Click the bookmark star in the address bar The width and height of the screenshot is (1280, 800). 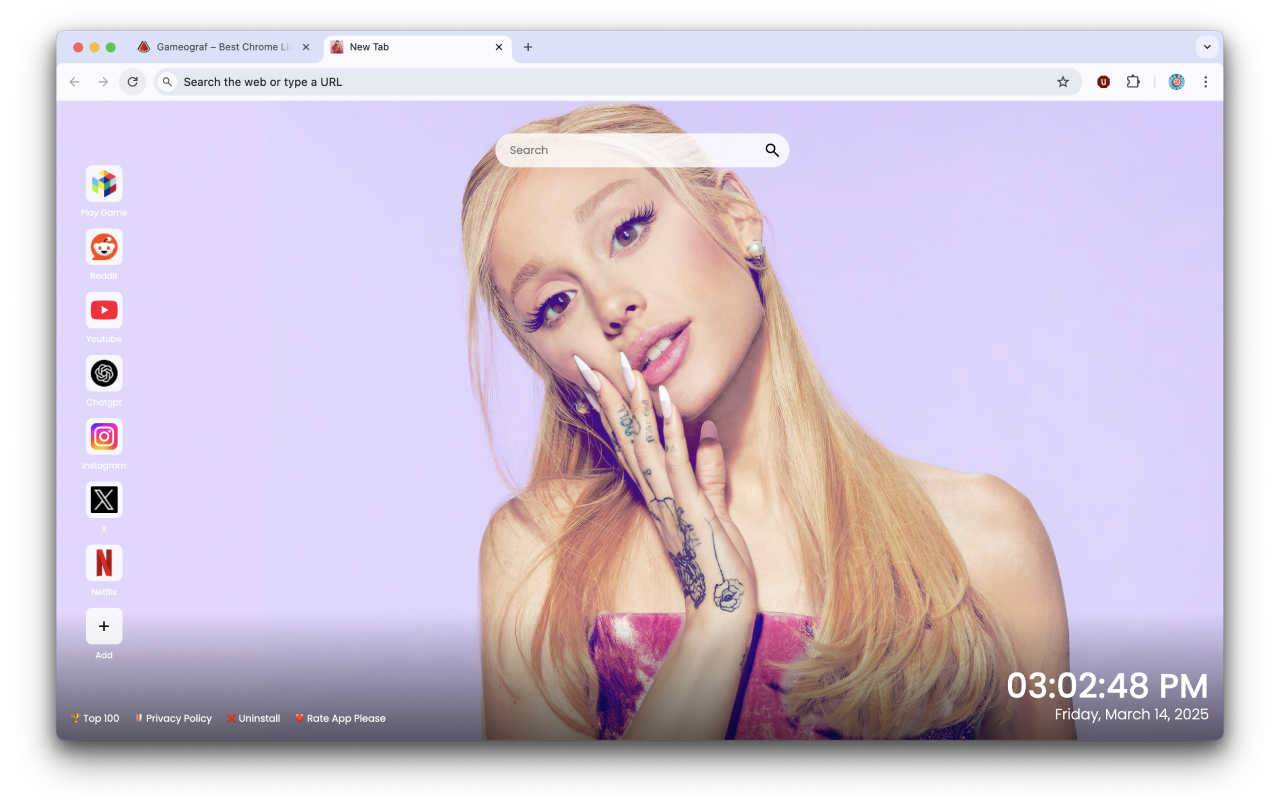point(1063,82)
